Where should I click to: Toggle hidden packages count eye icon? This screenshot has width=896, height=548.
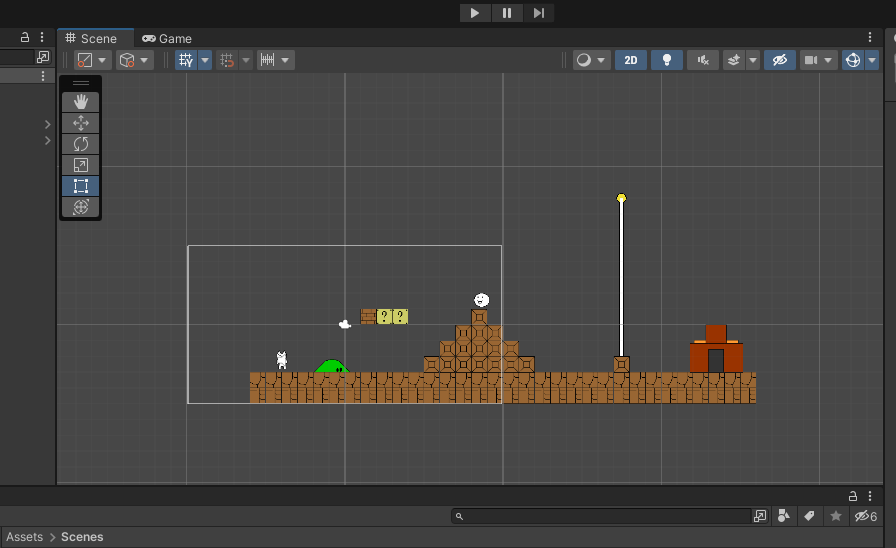866,516
